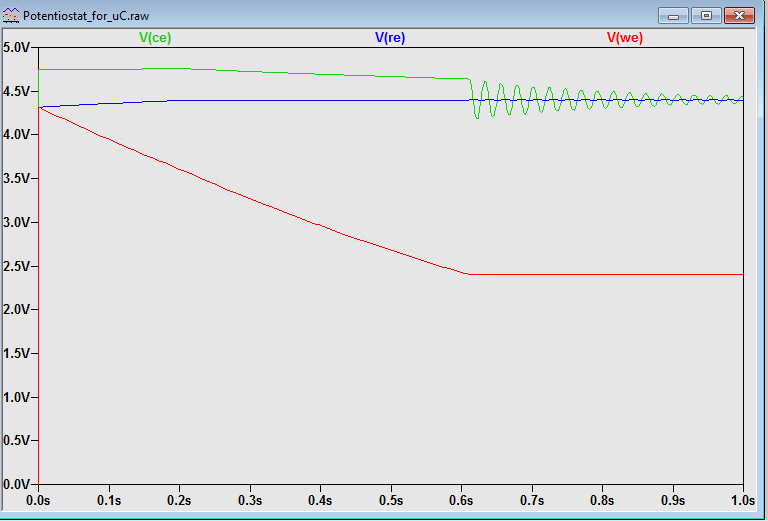Click the 4.0V vertical axis label

click(16, 135)
